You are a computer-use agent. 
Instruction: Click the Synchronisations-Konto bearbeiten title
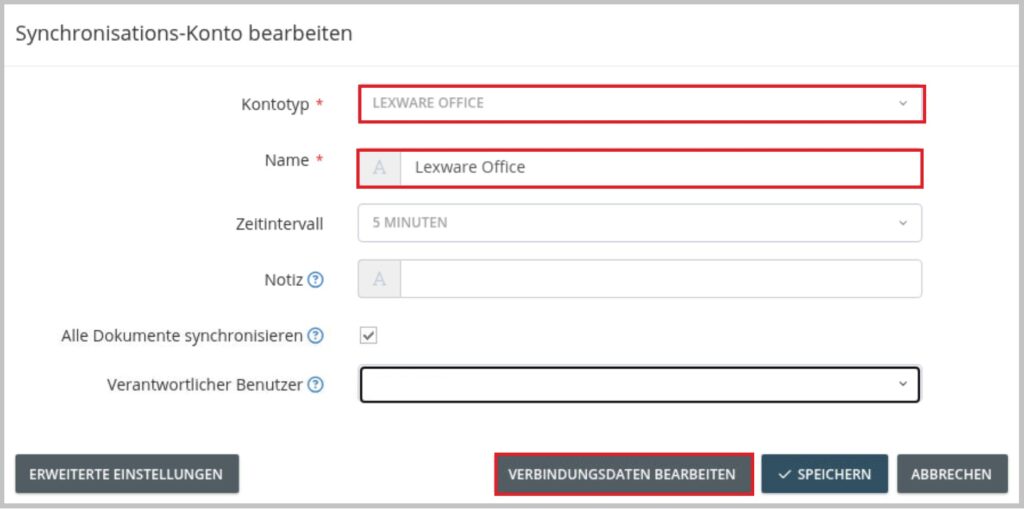pyautogui.click(x=184, y=33)
